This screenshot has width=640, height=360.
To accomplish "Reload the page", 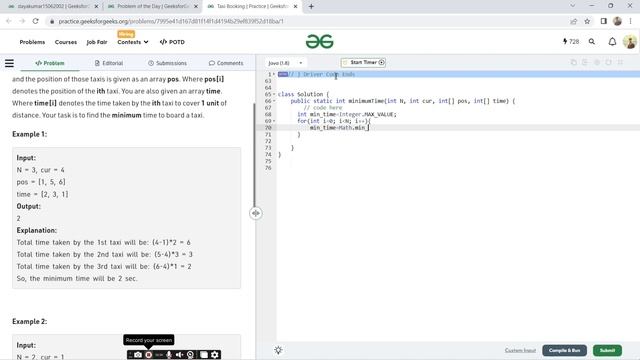I will pyautogui.click(x=36, y=21).
